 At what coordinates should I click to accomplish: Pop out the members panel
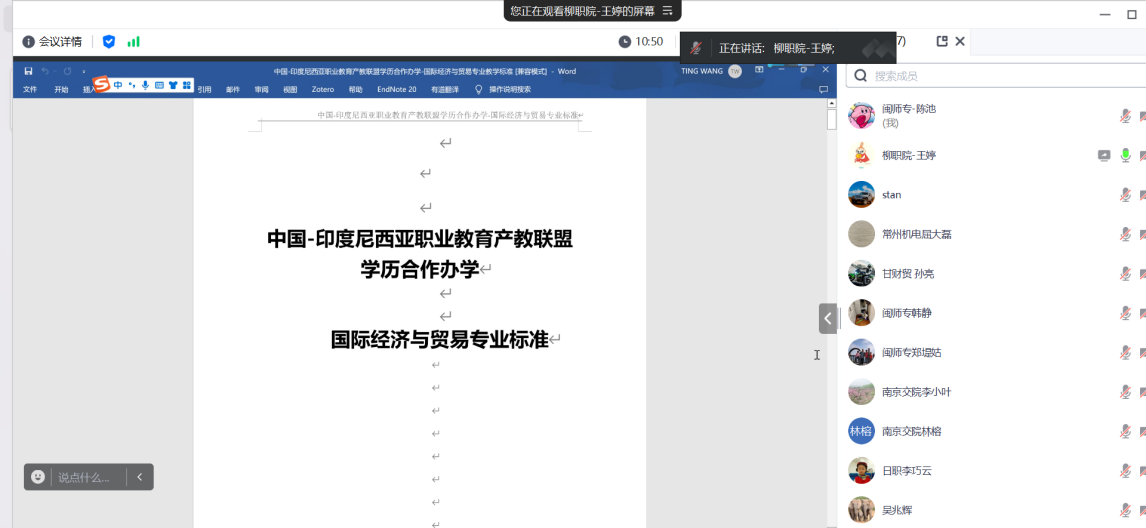click(942, 42)
